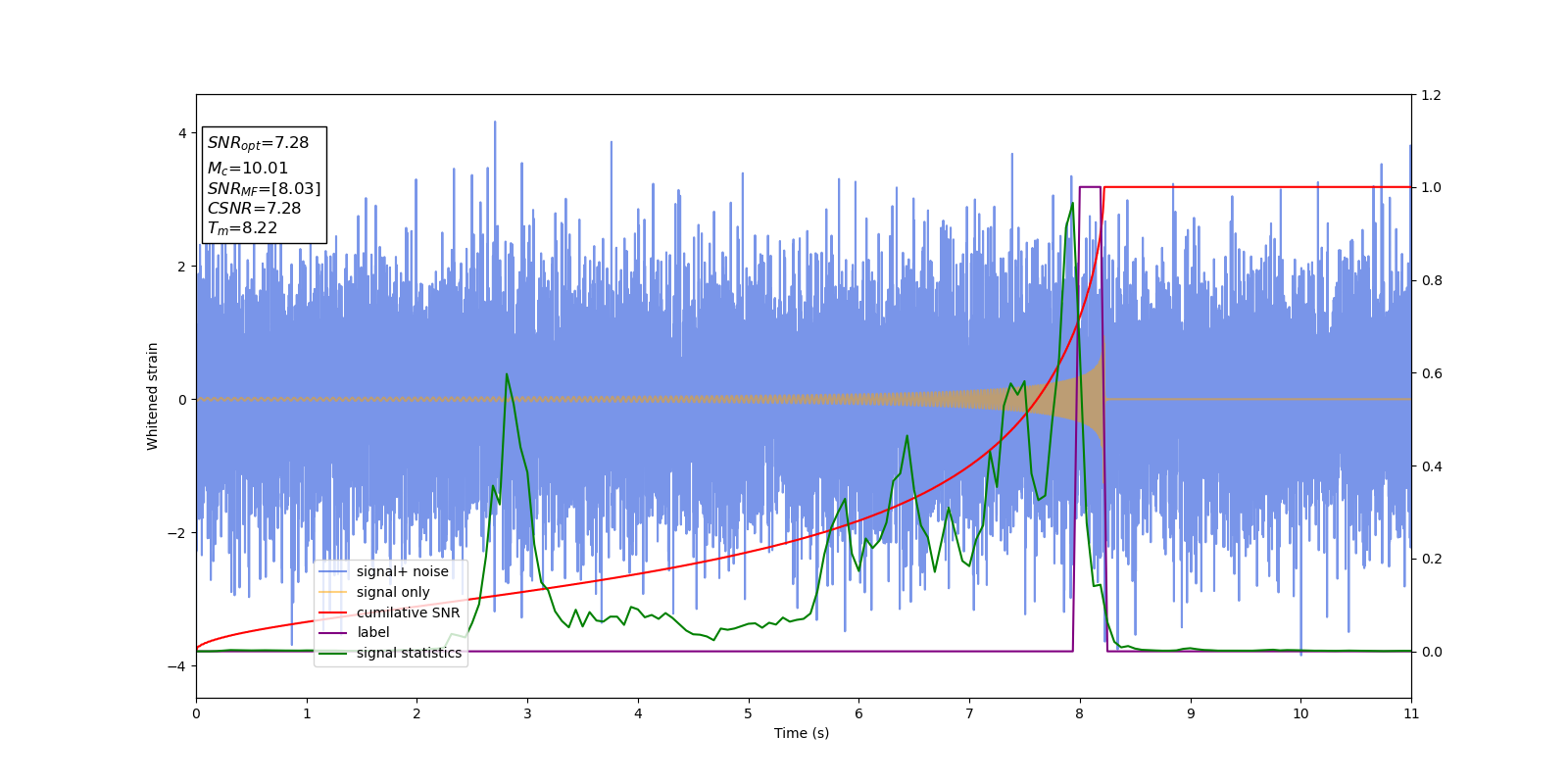
Task: Click the left y-axis tick label 4
Action: tap(181, 133)
